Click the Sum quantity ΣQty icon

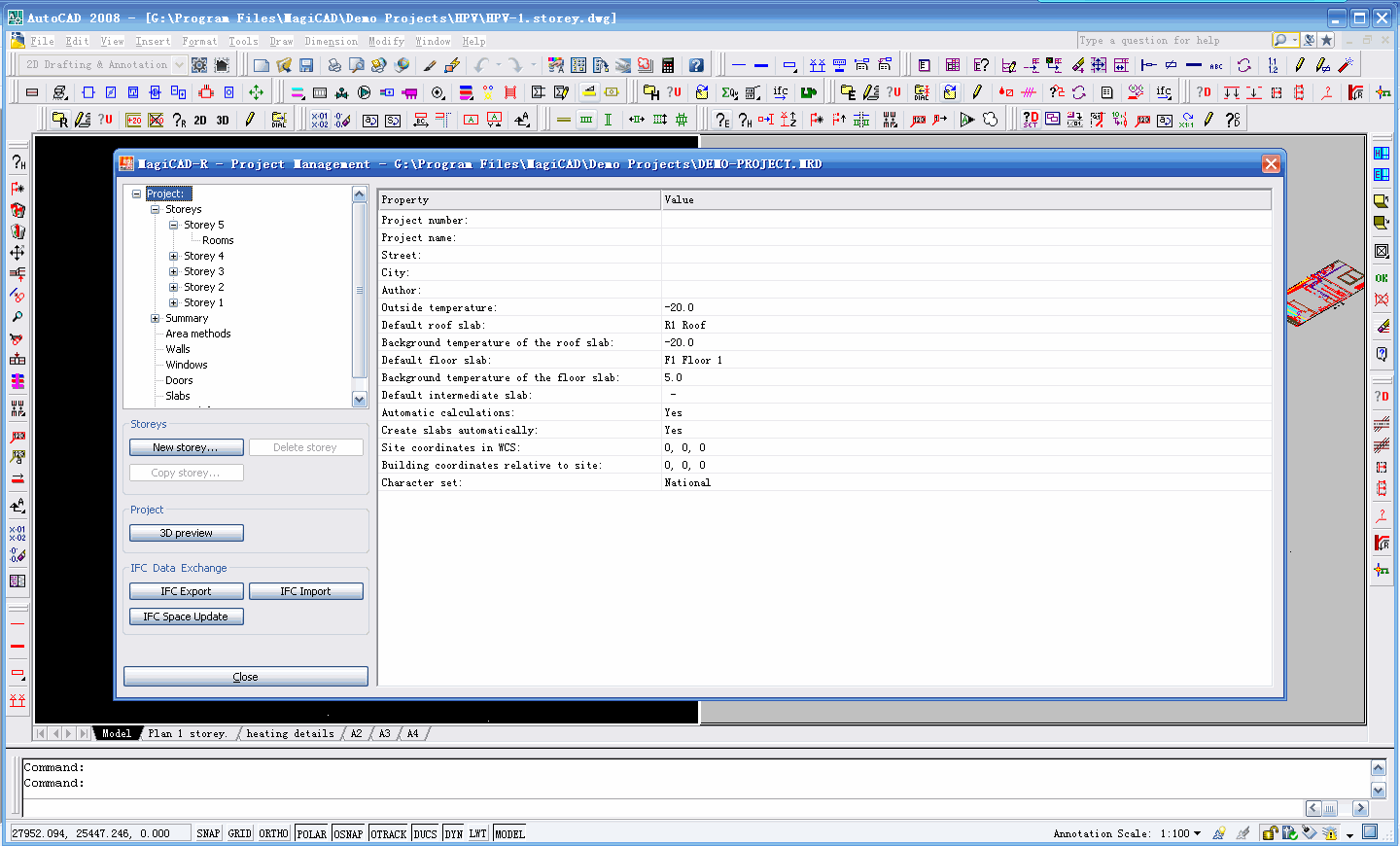729,92
